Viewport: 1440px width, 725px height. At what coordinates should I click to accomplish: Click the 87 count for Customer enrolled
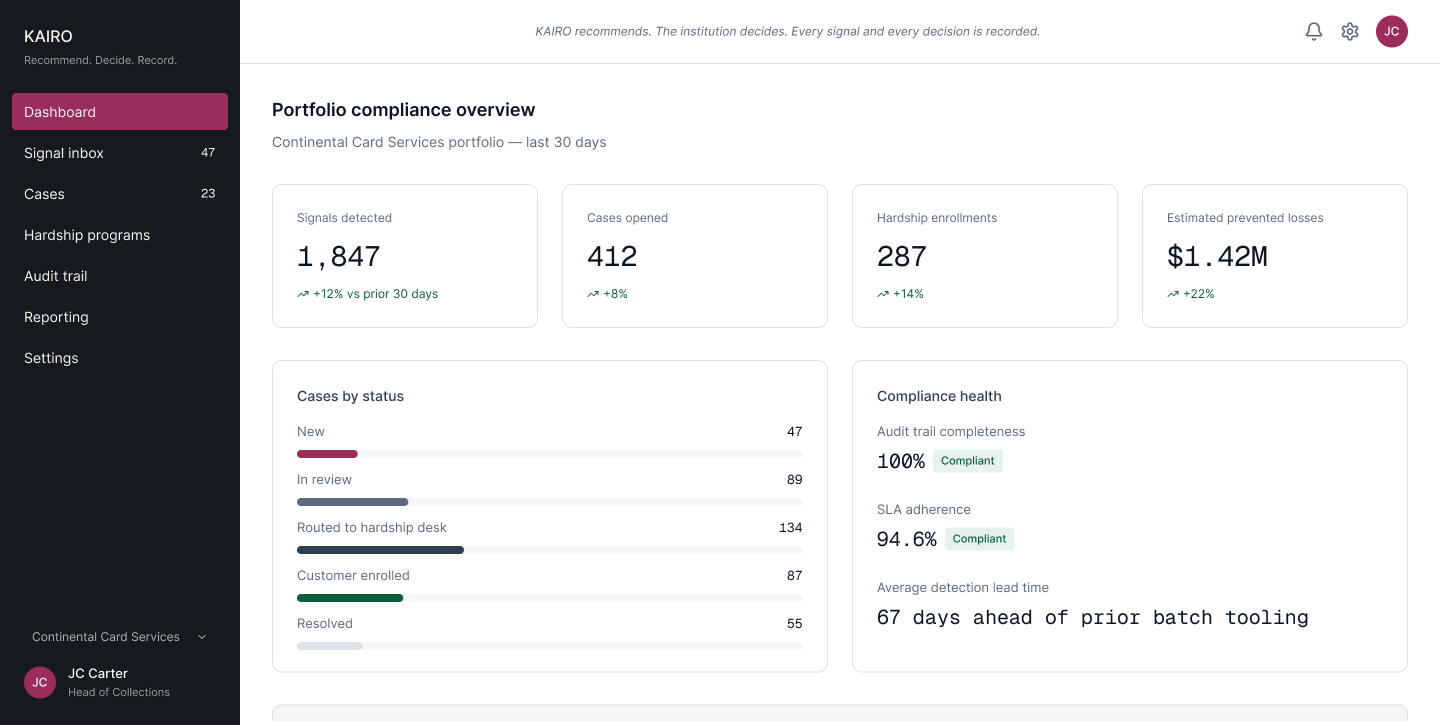click(x=795, y=576)
